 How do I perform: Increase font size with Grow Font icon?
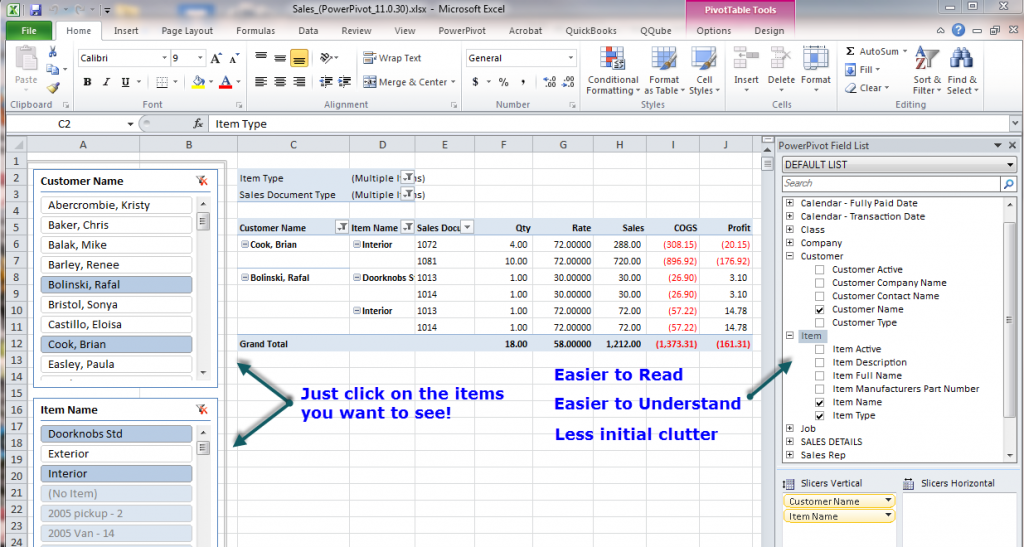216,58
